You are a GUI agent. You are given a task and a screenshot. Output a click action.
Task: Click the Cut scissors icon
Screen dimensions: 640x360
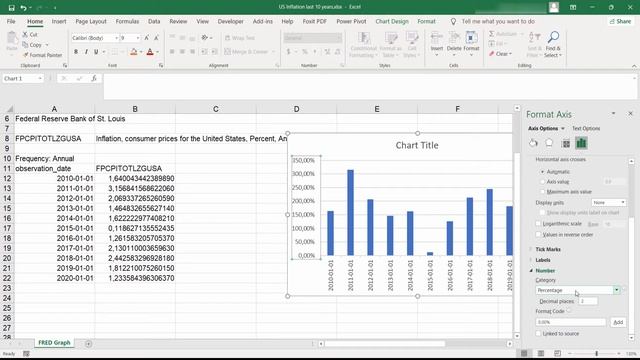point(25,35)
